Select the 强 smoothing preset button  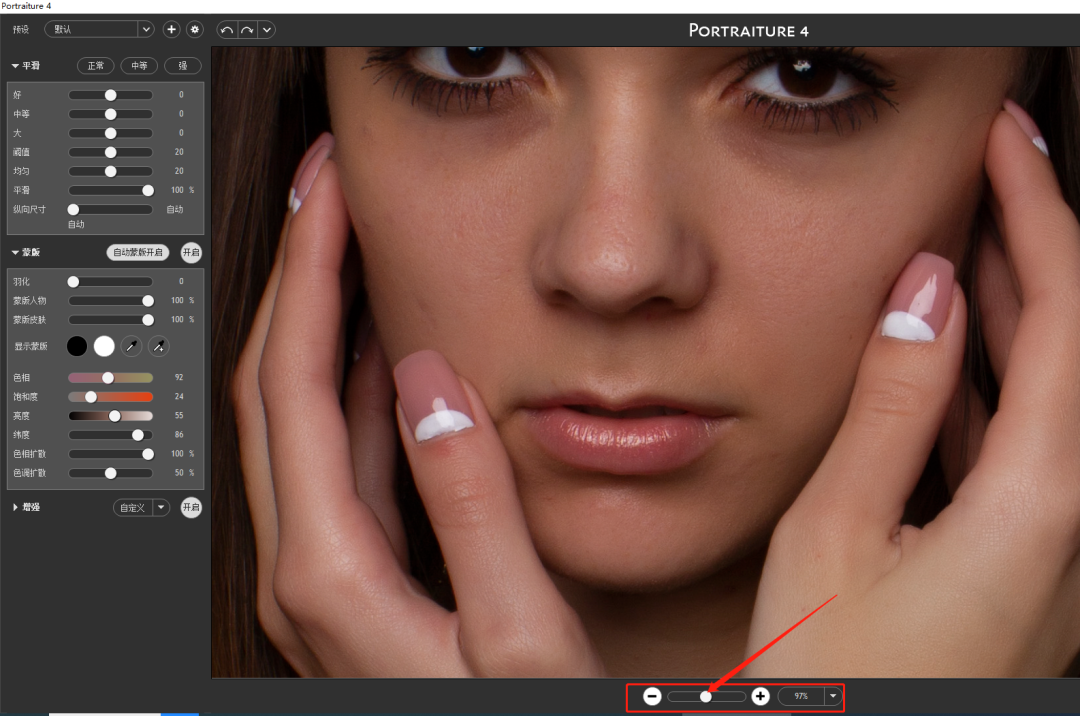183,65
